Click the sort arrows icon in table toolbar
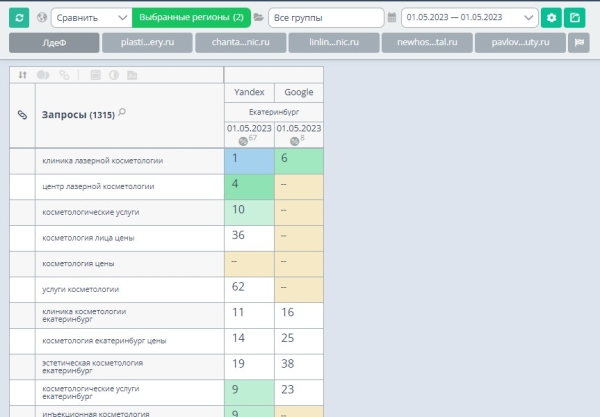 (22, 75)
